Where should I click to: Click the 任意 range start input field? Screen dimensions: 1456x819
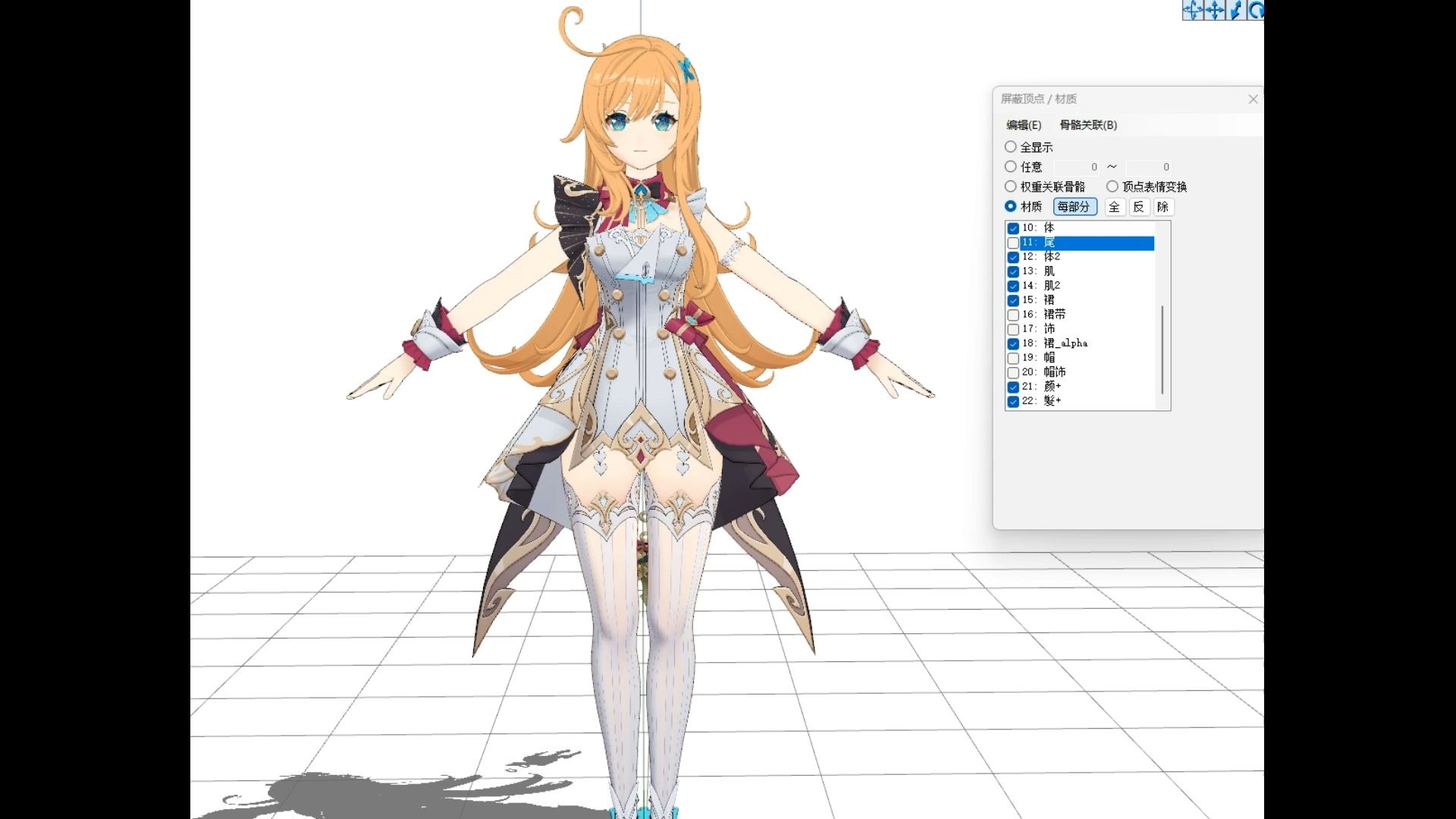(1076, 167)
